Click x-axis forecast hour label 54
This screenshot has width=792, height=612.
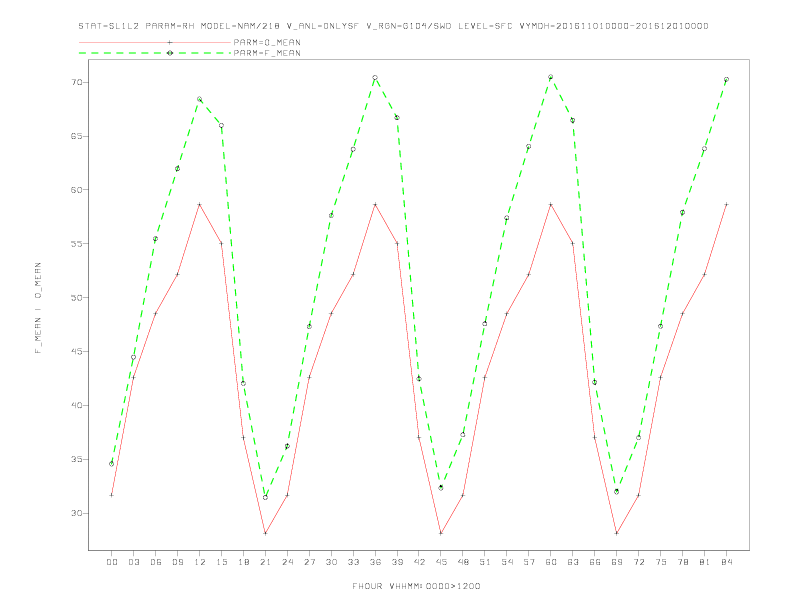click(507, 562)
